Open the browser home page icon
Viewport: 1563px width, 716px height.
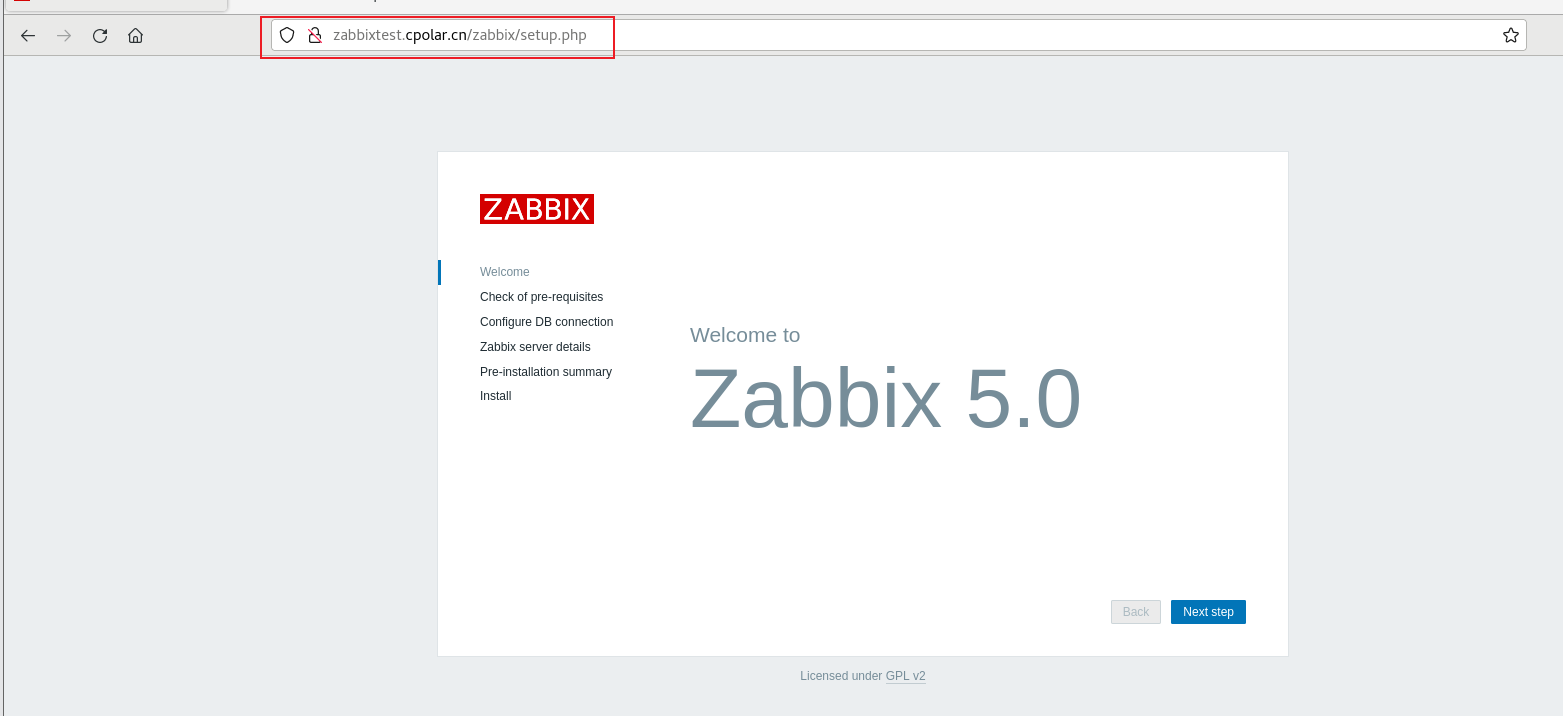(136, 36)
